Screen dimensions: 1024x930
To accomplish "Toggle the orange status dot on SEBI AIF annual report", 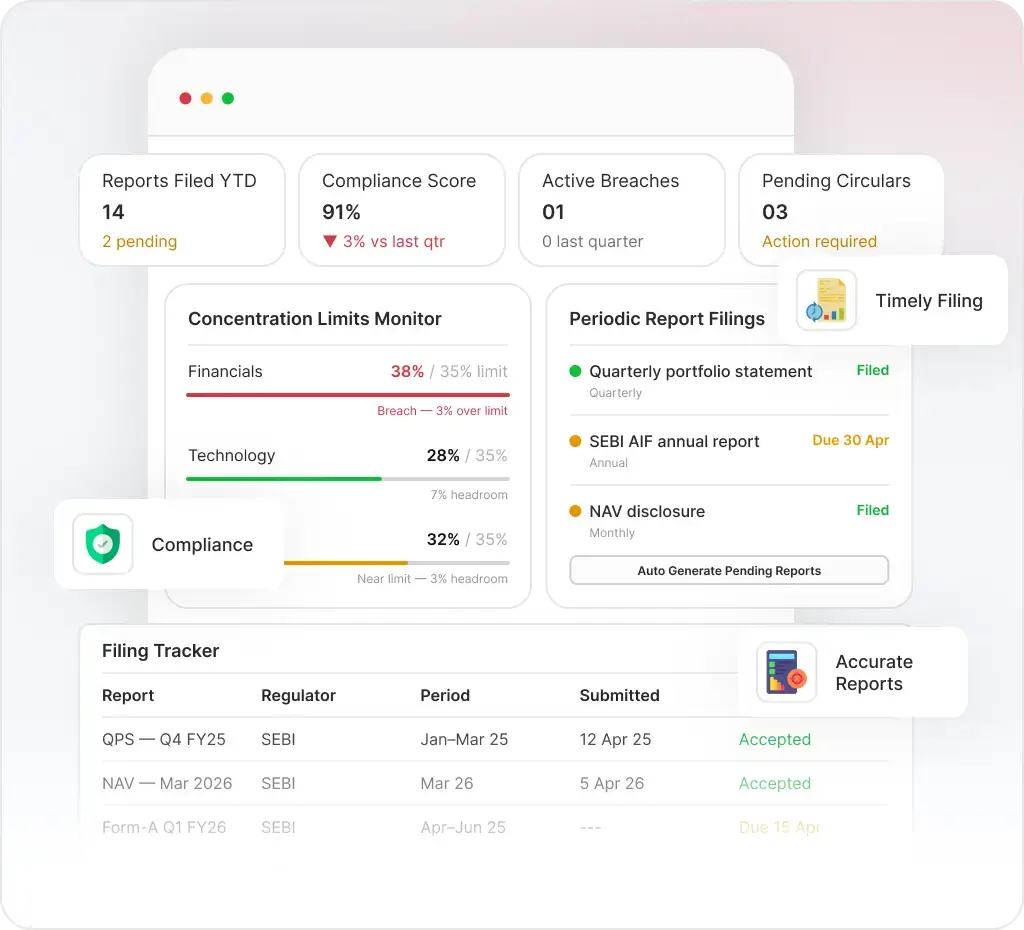I will (x=576, y=440).
